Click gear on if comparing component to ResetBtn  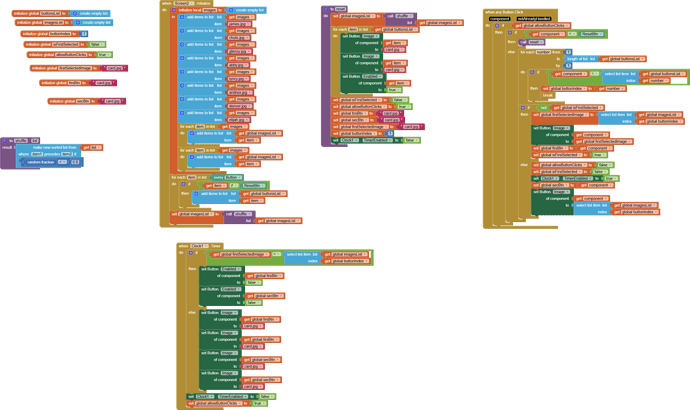click(510, 33)
